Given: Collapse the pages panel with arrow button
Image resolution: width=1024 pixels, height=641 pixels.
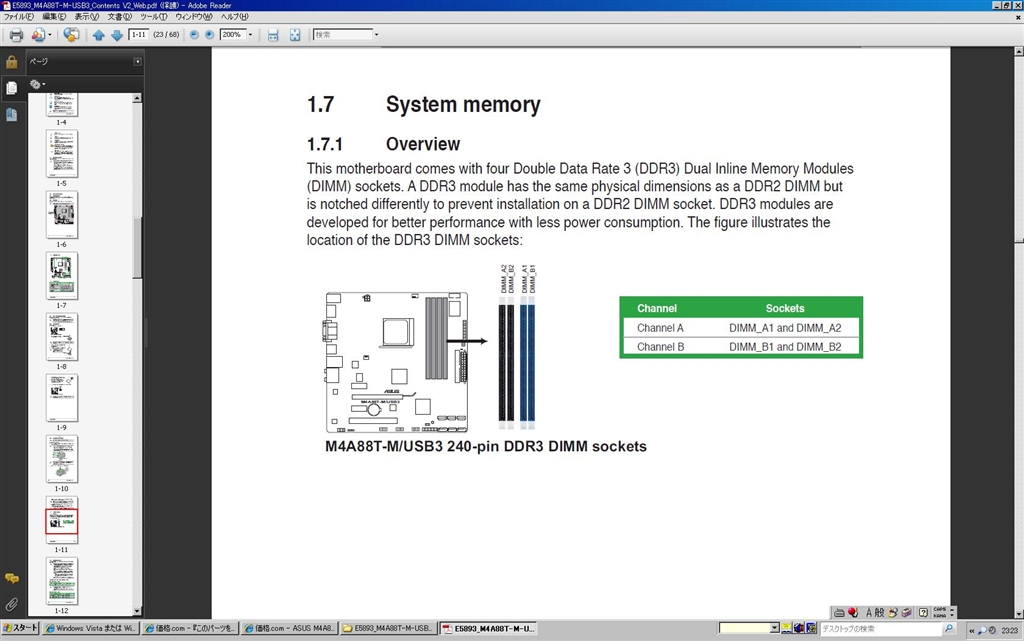Looking at the screenshot, I should point(137,61).
